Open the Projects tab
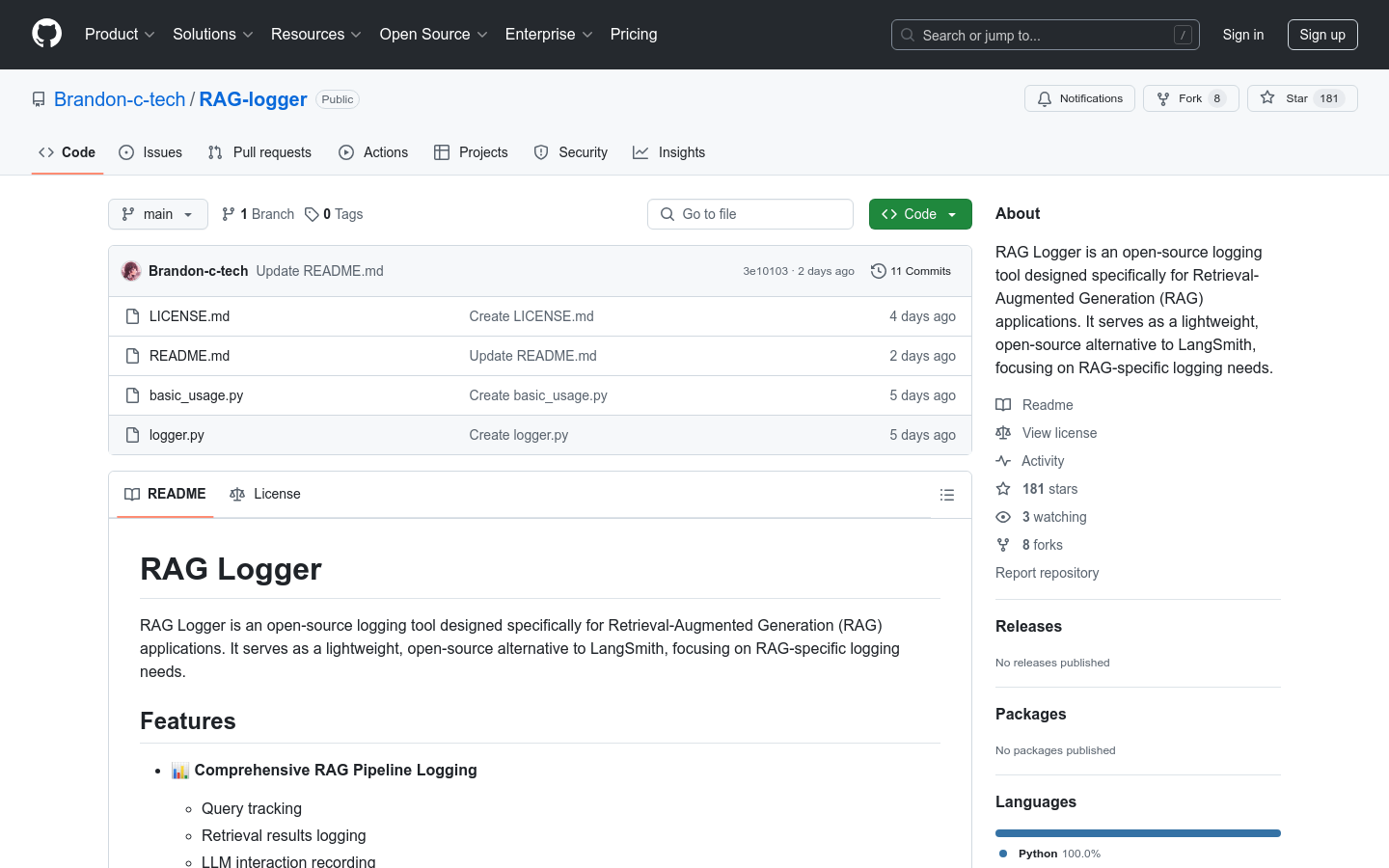Screen dimensions: 1389x868 471,152
